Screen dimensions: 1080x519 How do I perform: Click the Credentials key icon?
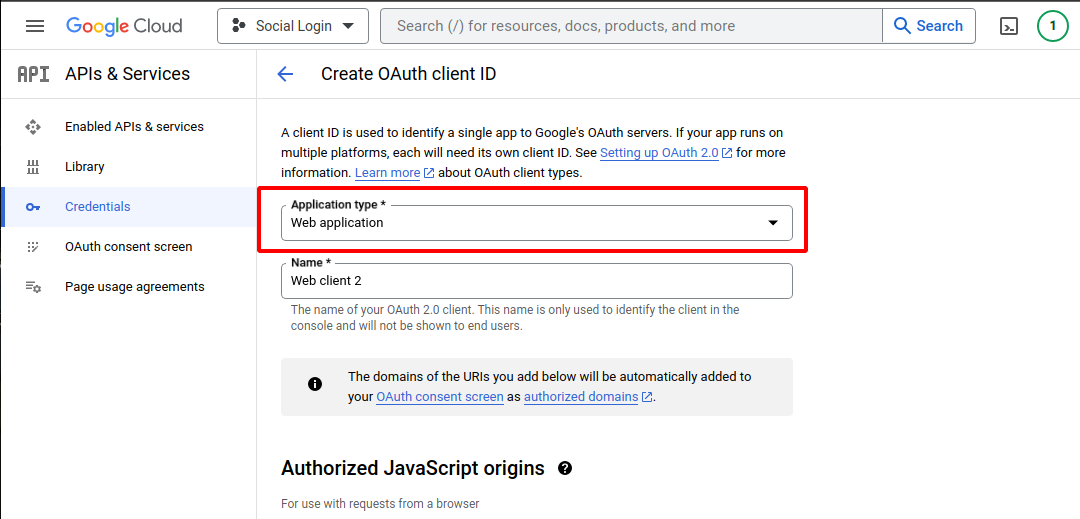33,206
